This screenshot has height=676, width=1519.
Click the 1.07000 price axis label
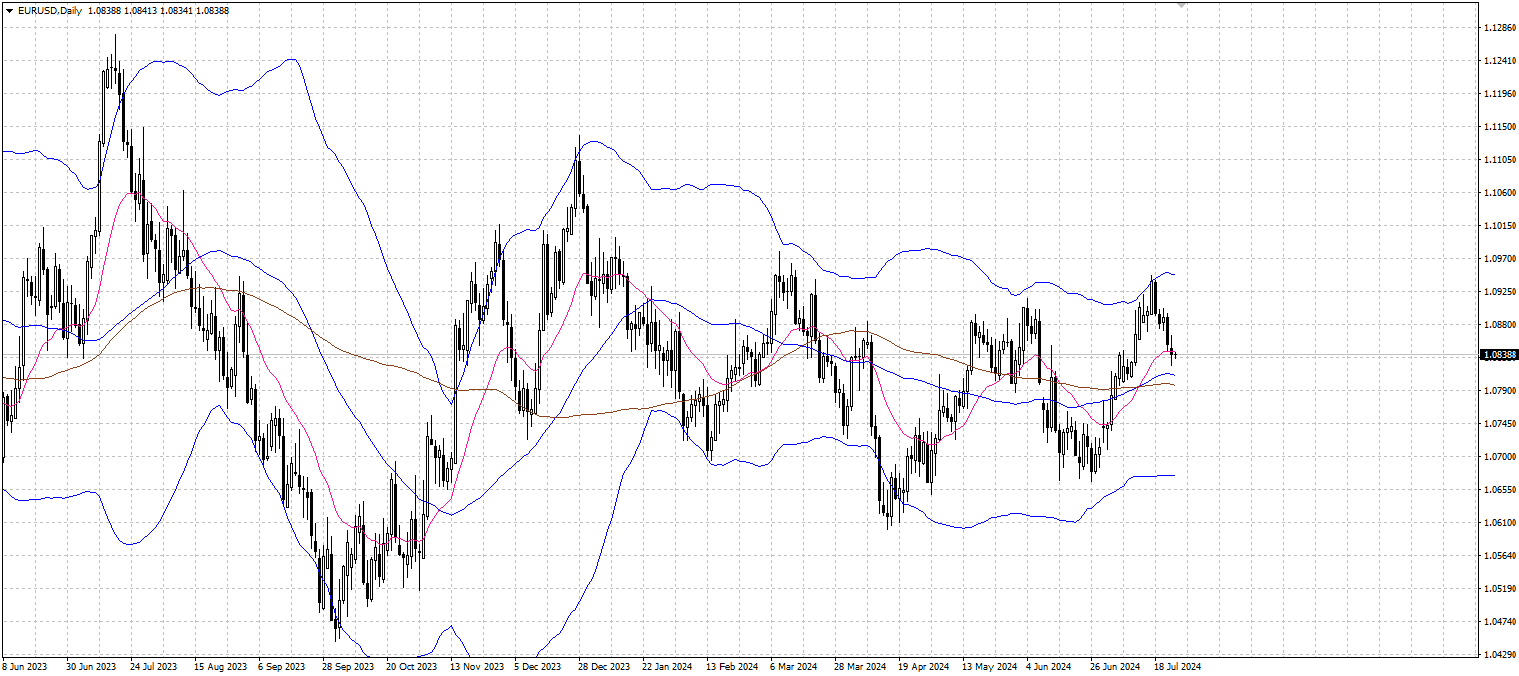click(1500, 457)
